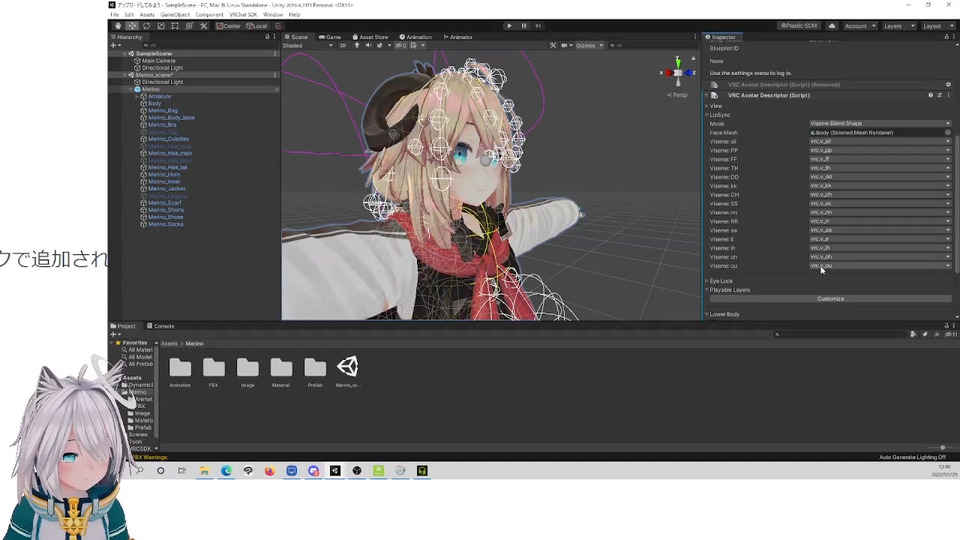Open the Shaded draw mode dropdown
This screenshot has height=540, width=960.
click(307, 45)
